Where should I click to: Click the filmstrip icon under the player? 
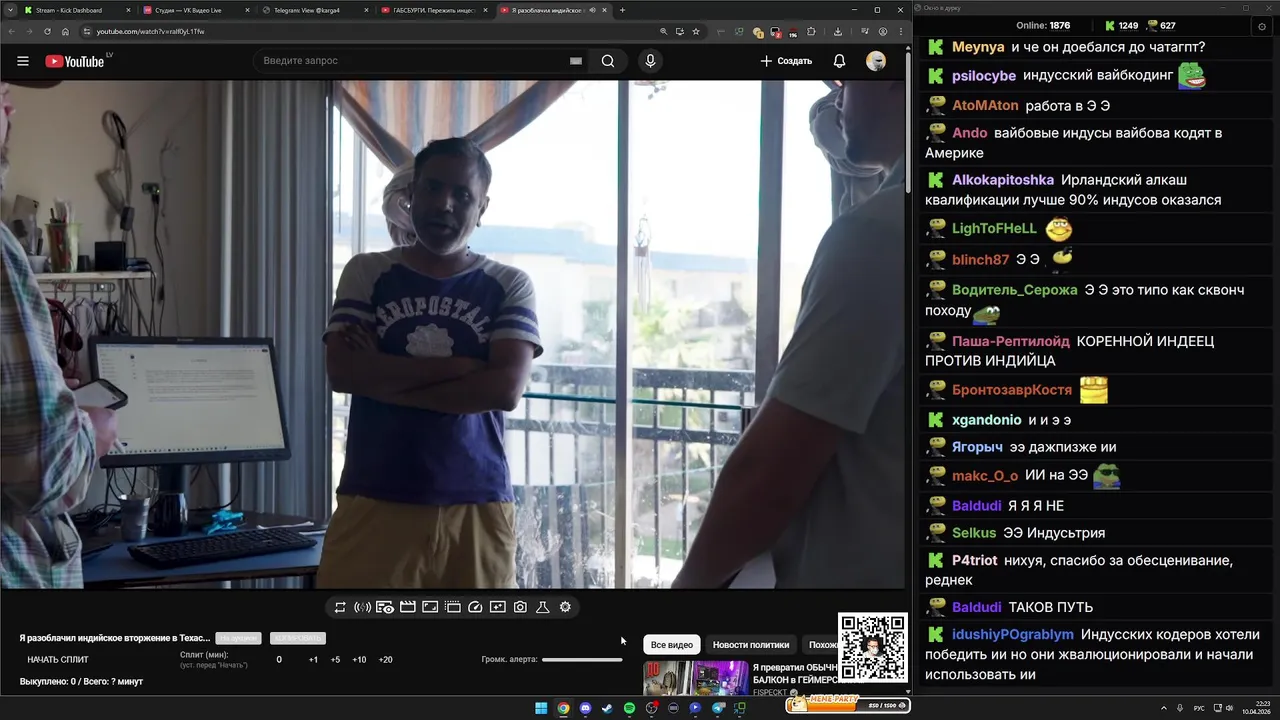tap(452, 607)
